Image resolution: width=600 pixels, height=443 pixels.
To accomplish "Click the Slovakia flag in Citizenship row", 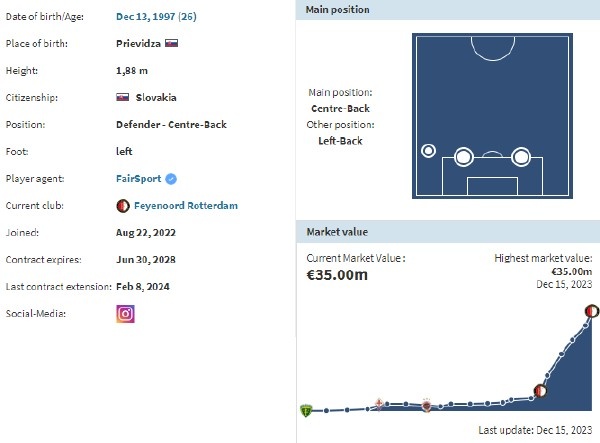I will (122, 97).
